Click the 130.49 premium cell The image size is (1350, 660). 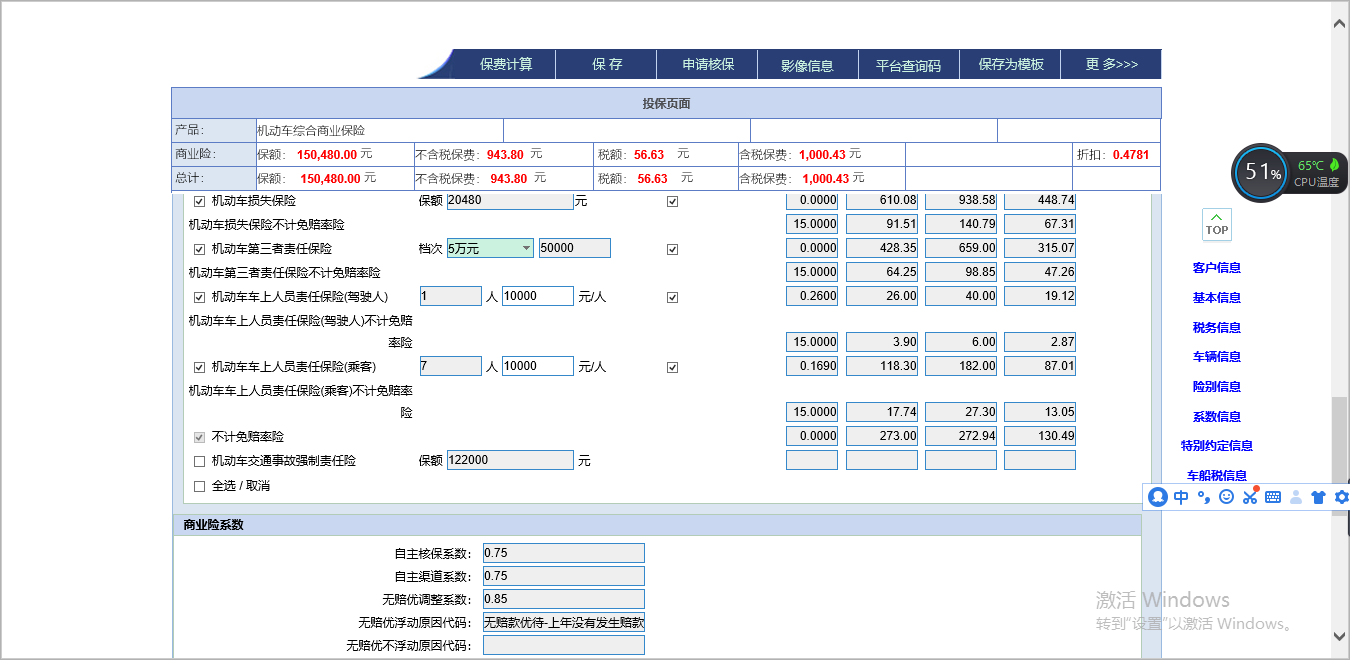[x=1040, y=436]
